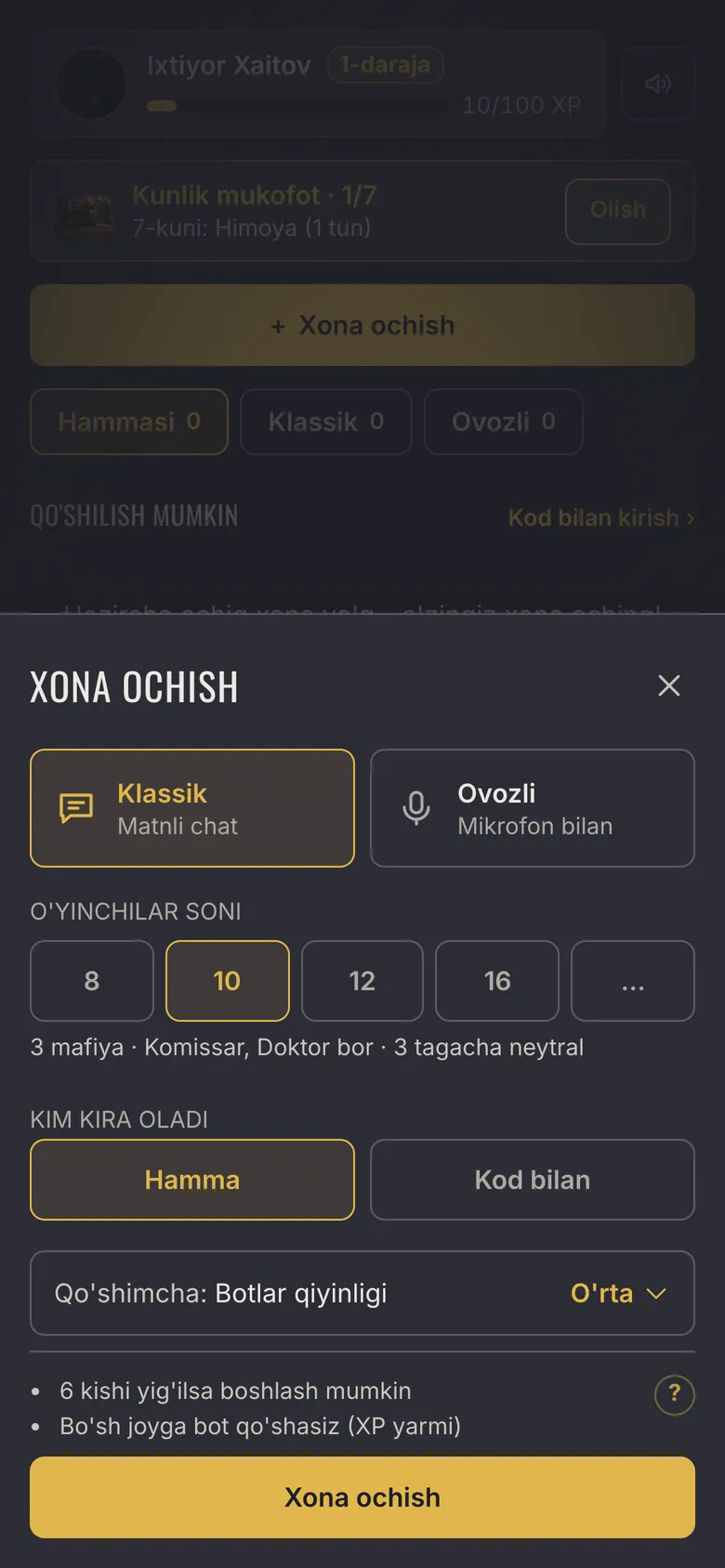Open more player counts via ellipsis

[x=633, y=981]
